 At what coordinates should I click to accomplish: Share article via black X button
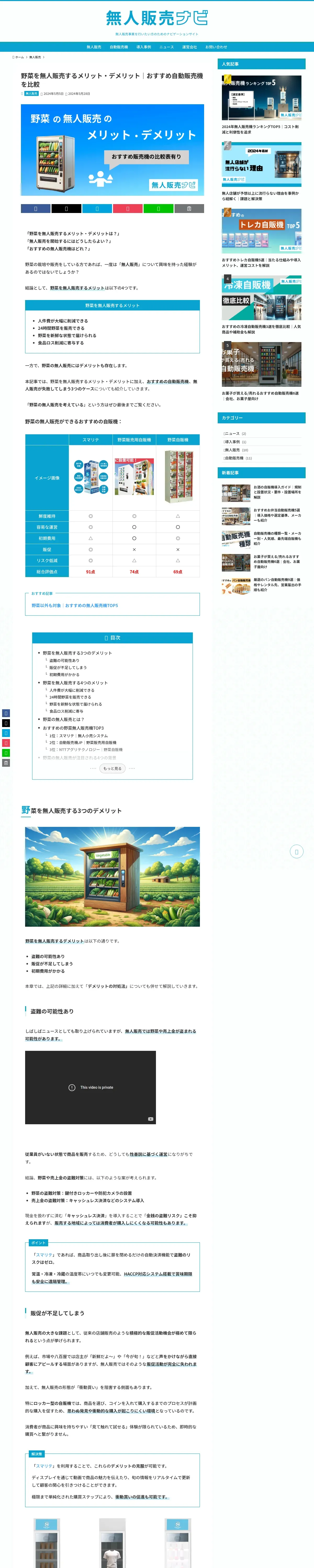coord(66,209)
